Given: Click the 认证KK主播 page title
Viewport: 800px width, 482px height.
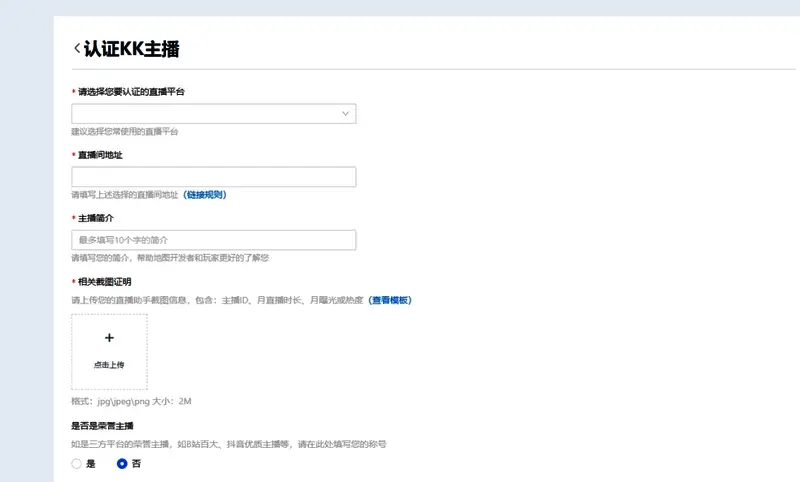Looking at the screenshot, I should tap(132, 49).
